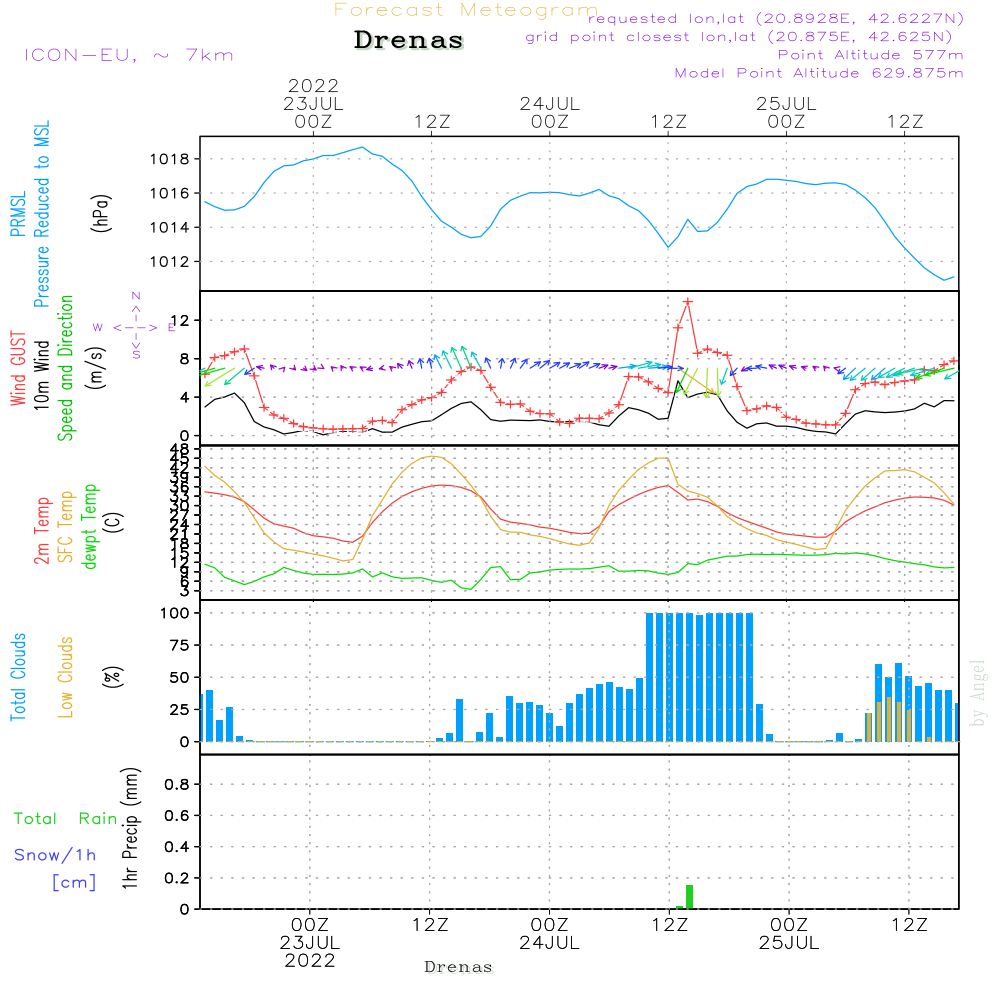Click the '10m Wind' label

click(x=41, y=374)
